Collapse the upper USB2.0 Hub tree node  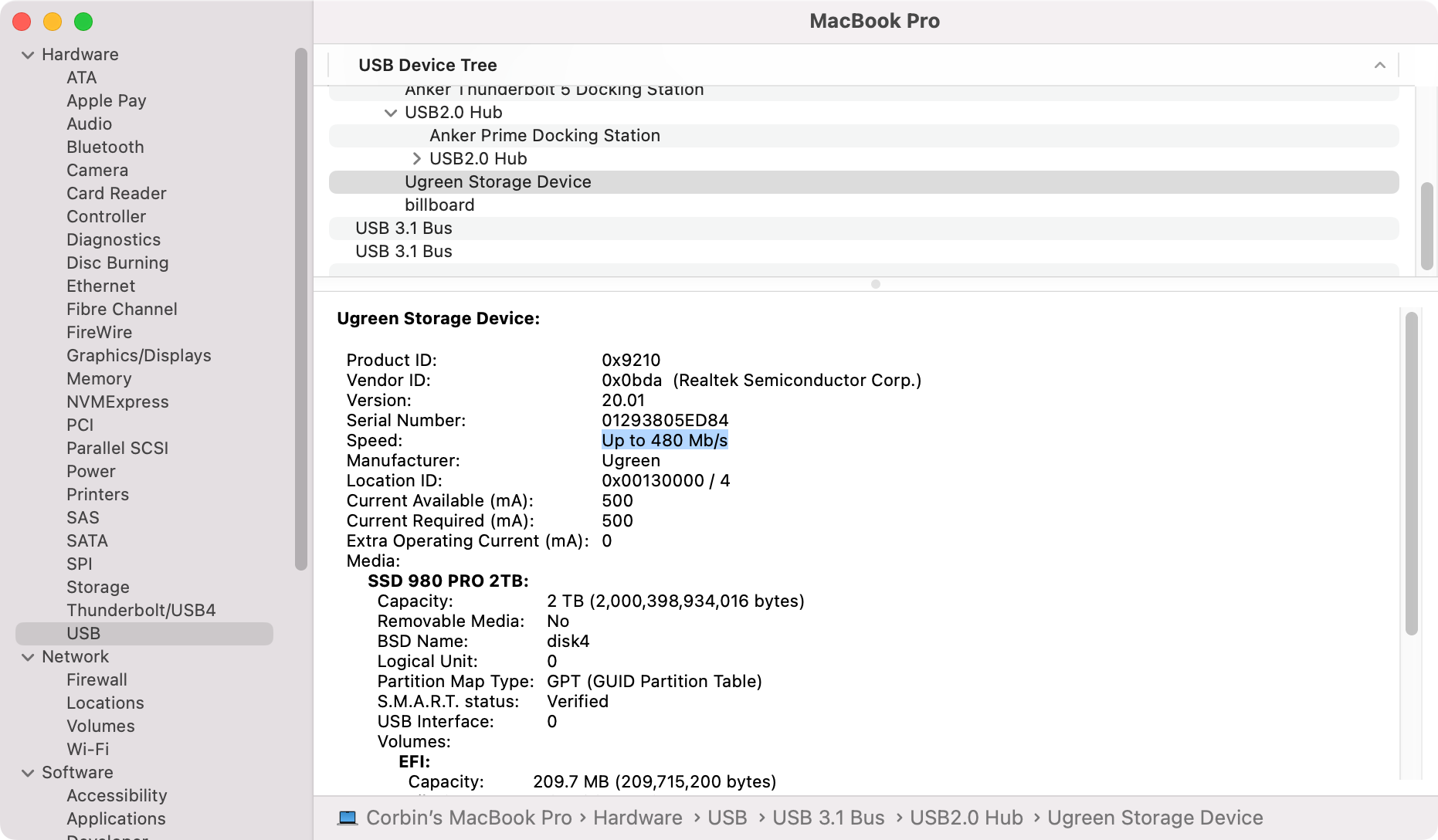[x=391, y=113]
